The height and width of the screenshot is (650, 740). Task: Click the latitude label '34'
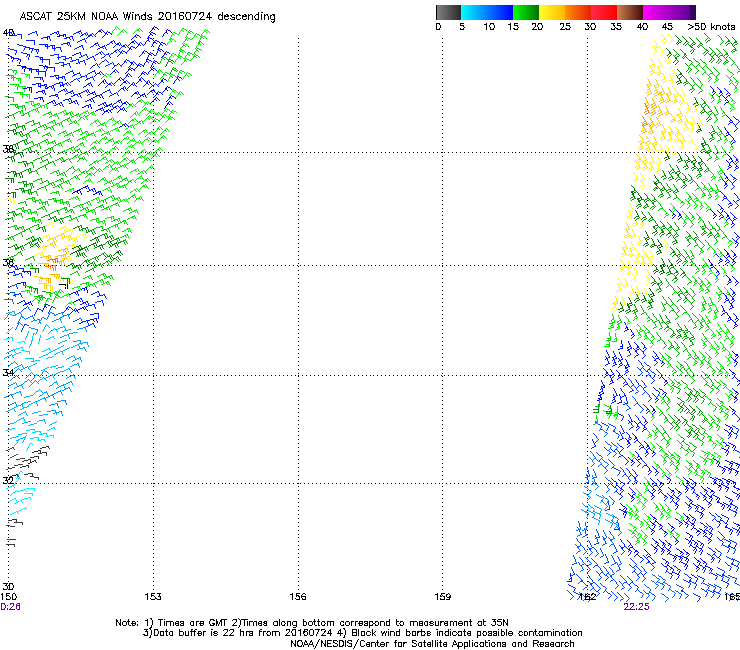[x=8, y=372]
